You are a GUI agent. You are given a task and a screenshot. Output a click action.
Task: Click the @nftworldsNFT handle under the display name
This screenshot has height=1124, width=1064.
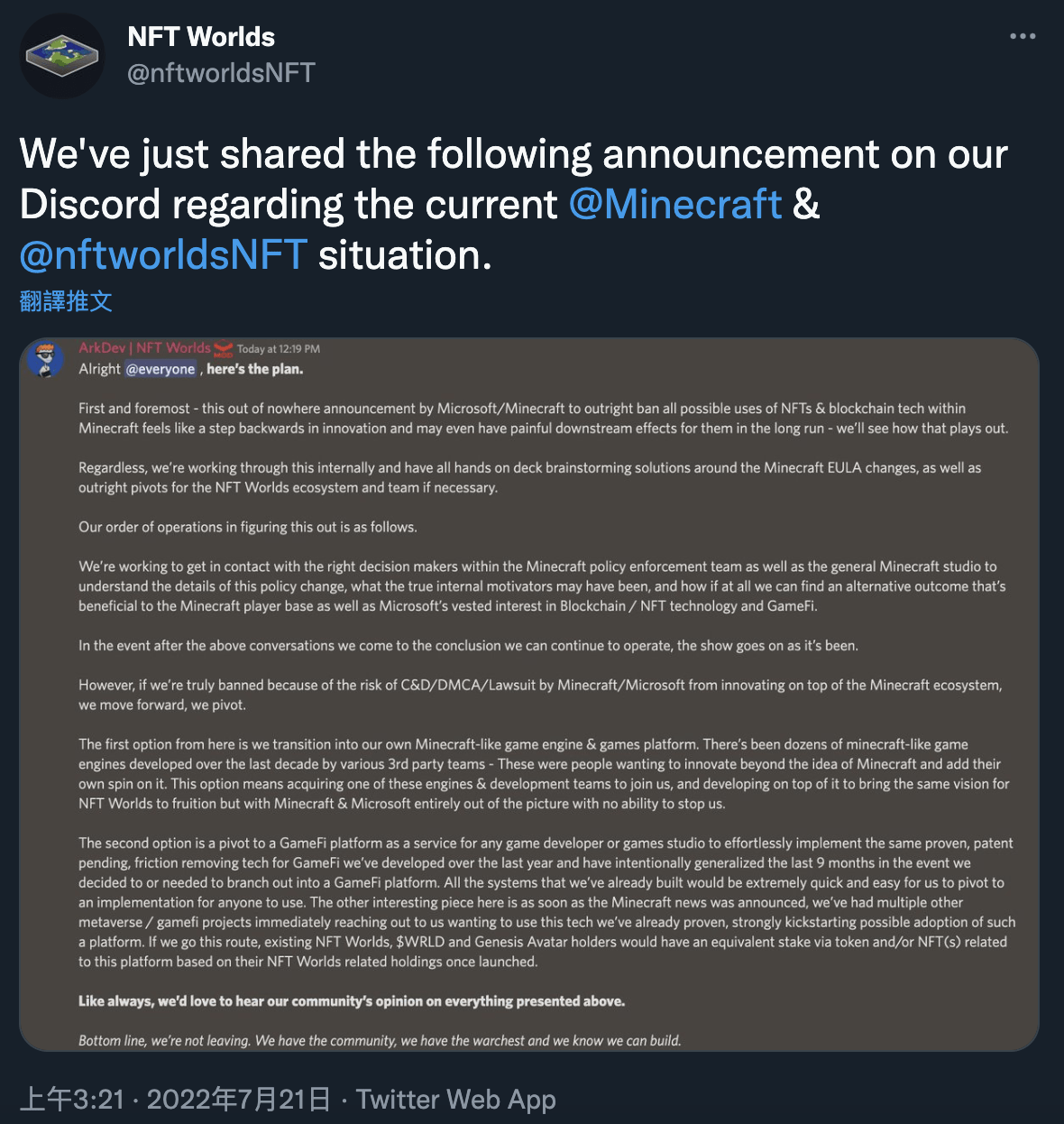(219, 73)
